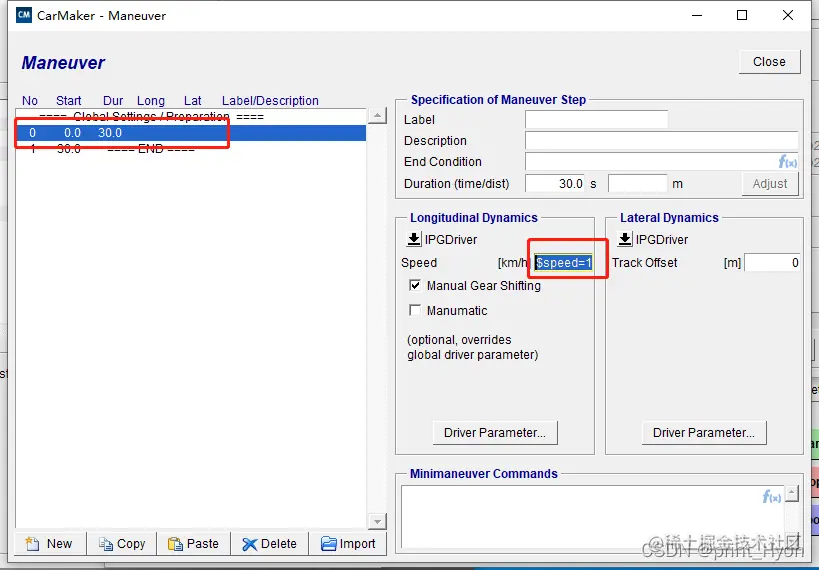Create a New maneuver step

49,544
